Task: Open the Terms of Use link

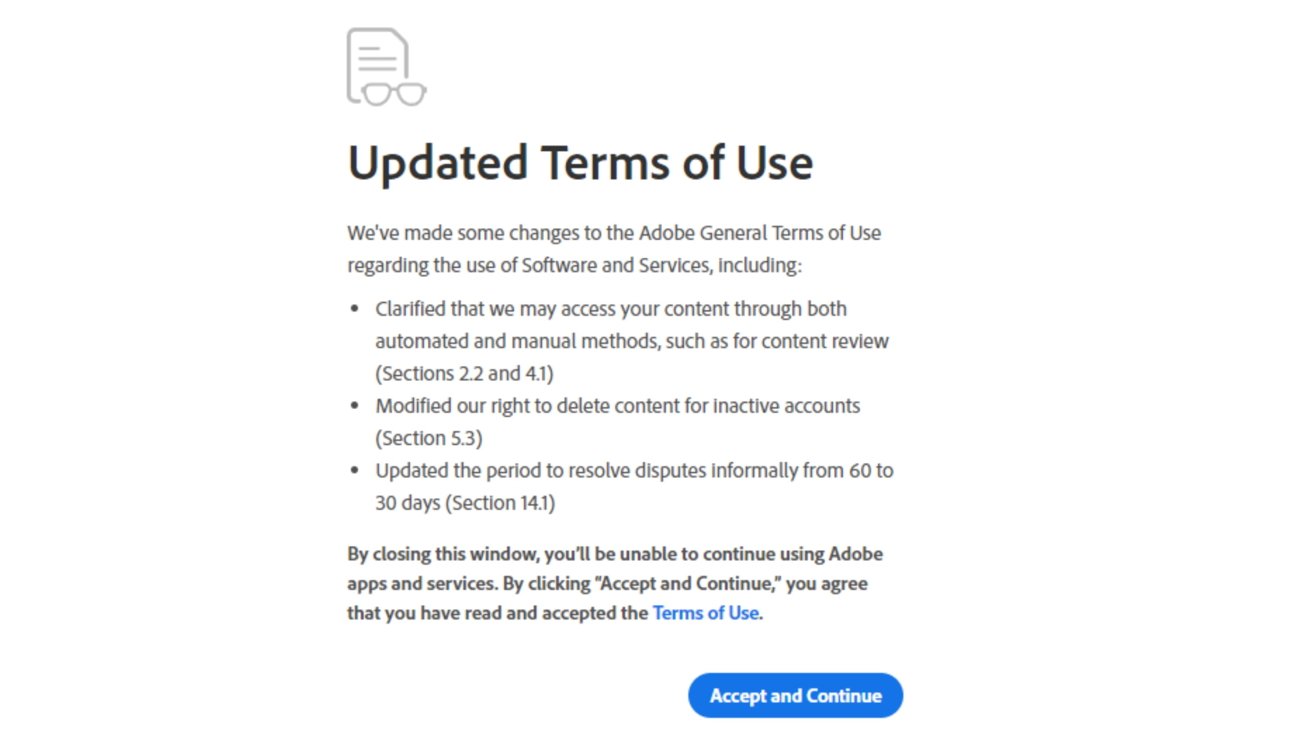Action: 704,613
